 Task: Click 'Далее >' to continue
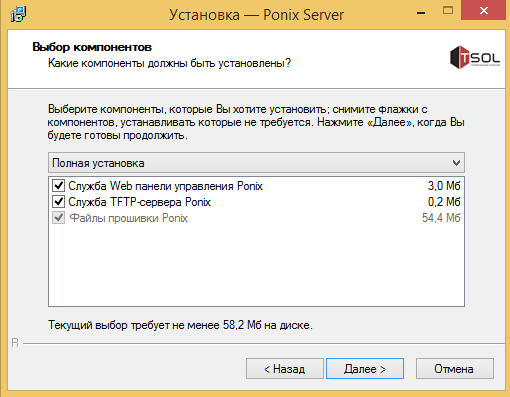point(365,369)
